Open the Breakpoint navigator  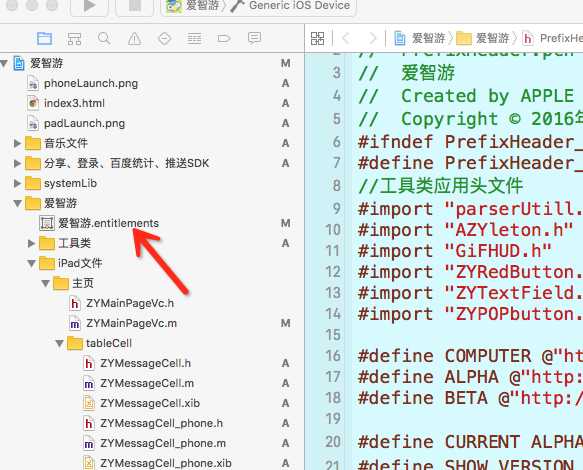[x=224, y=38]
